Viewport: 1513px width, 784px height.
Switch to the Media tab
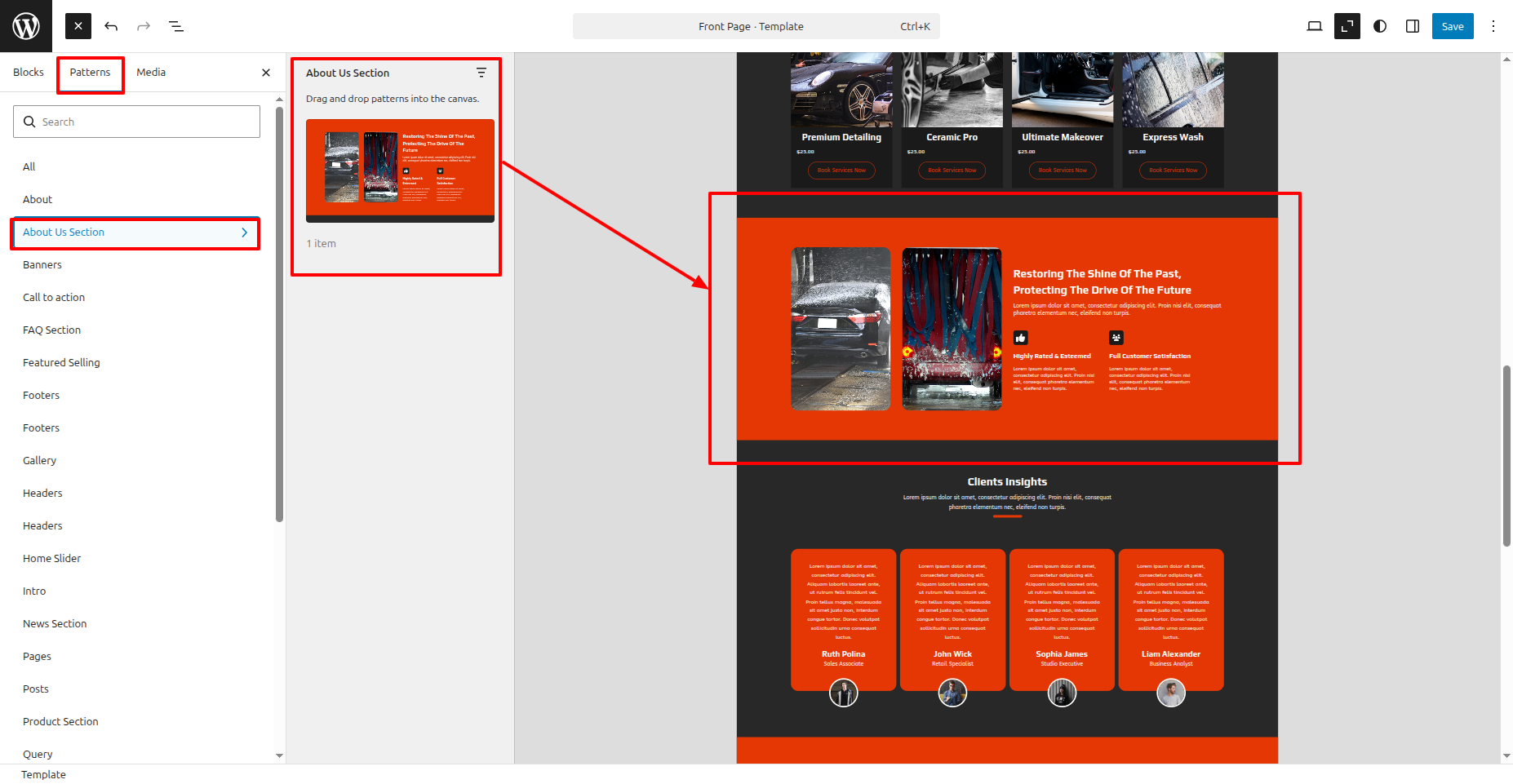(151, 73)
